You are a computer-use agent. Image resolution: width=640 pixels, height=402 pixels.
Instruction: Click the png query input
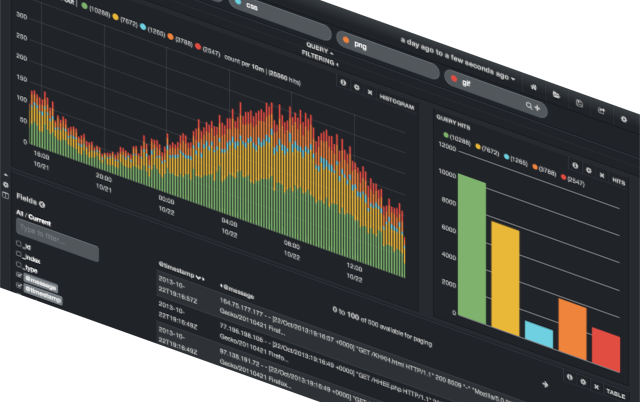[388, 55]
